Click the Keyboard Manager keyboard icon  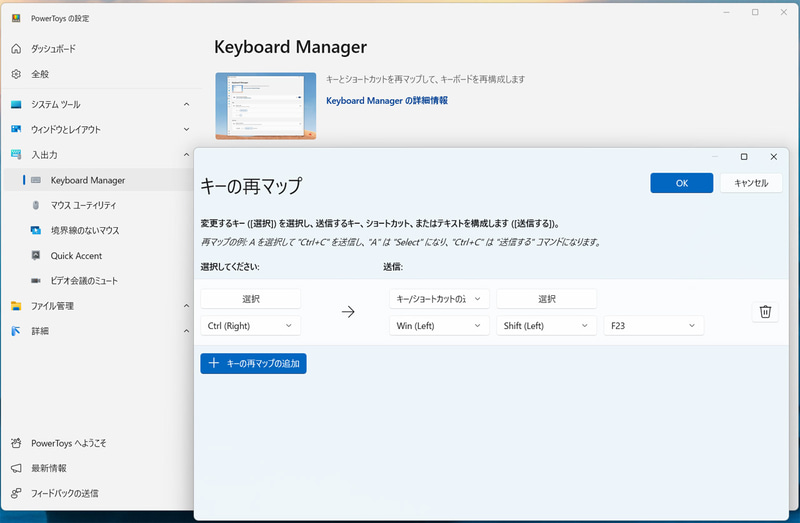[36, 180]
